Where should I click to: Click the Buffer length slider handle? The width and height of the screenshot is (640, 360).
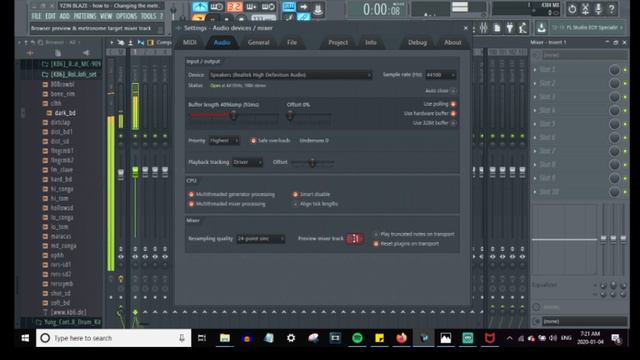pos(233,116)
